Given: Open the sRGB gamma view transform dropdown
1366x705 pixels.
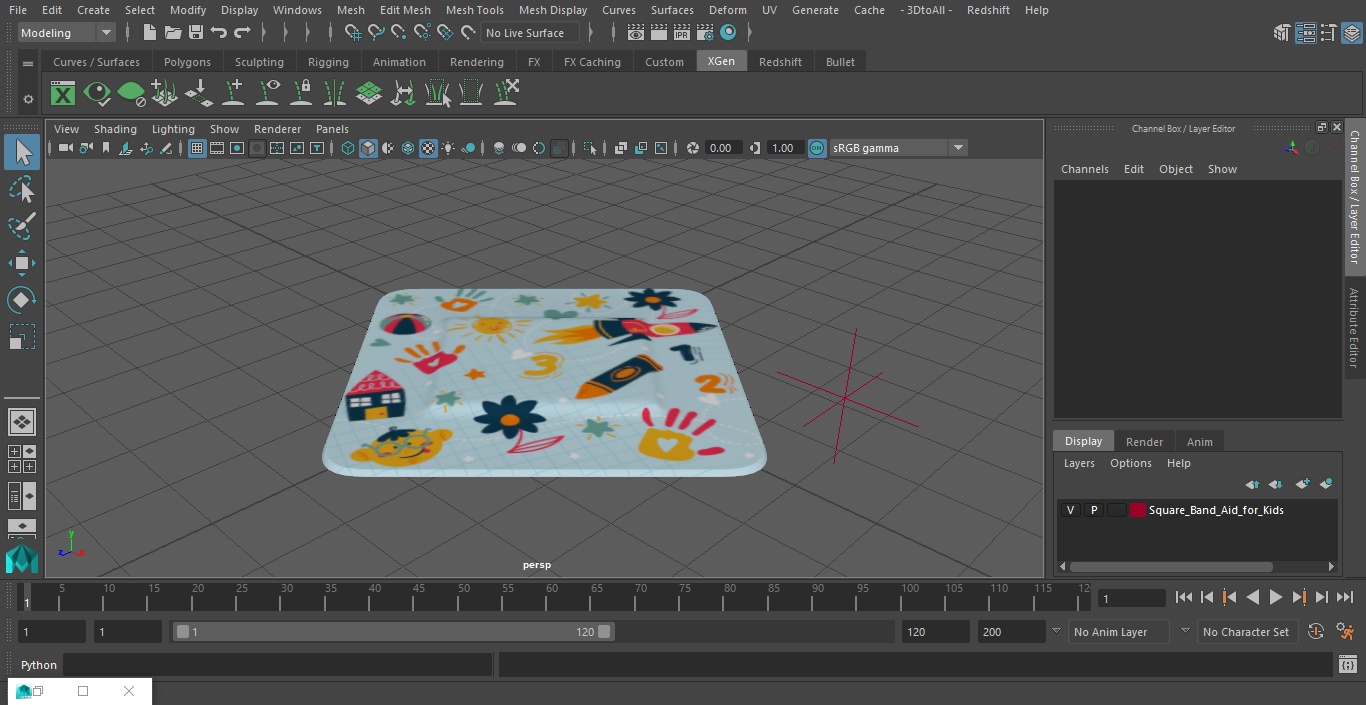Looking at the screenshot, I should point(958,148).
